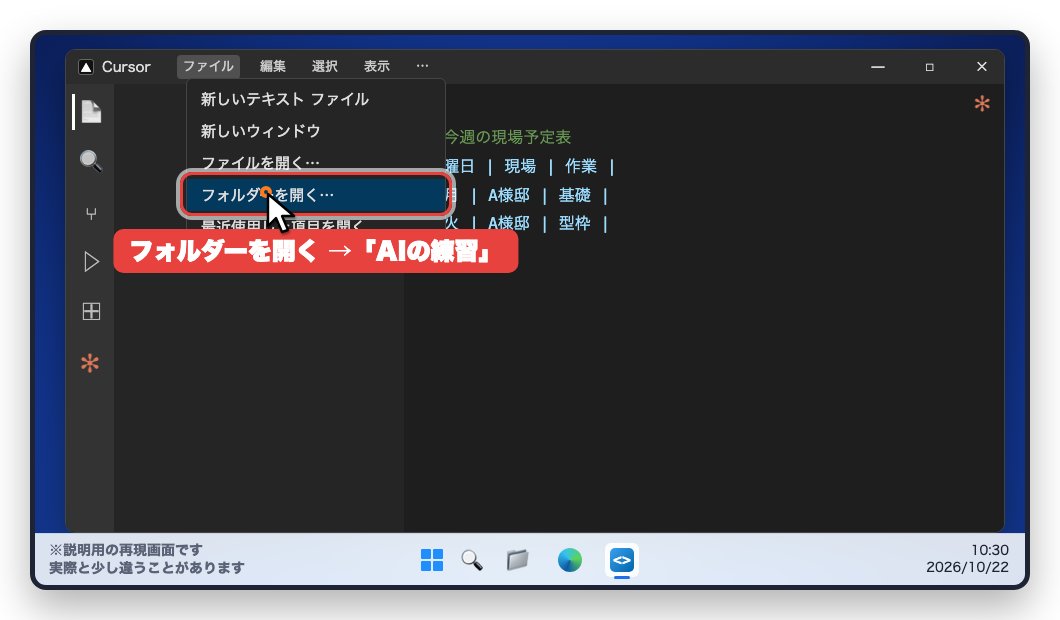Maximize the Cursor window
The height and width of the screenshot is (620, 1060).
click(930, 67)
